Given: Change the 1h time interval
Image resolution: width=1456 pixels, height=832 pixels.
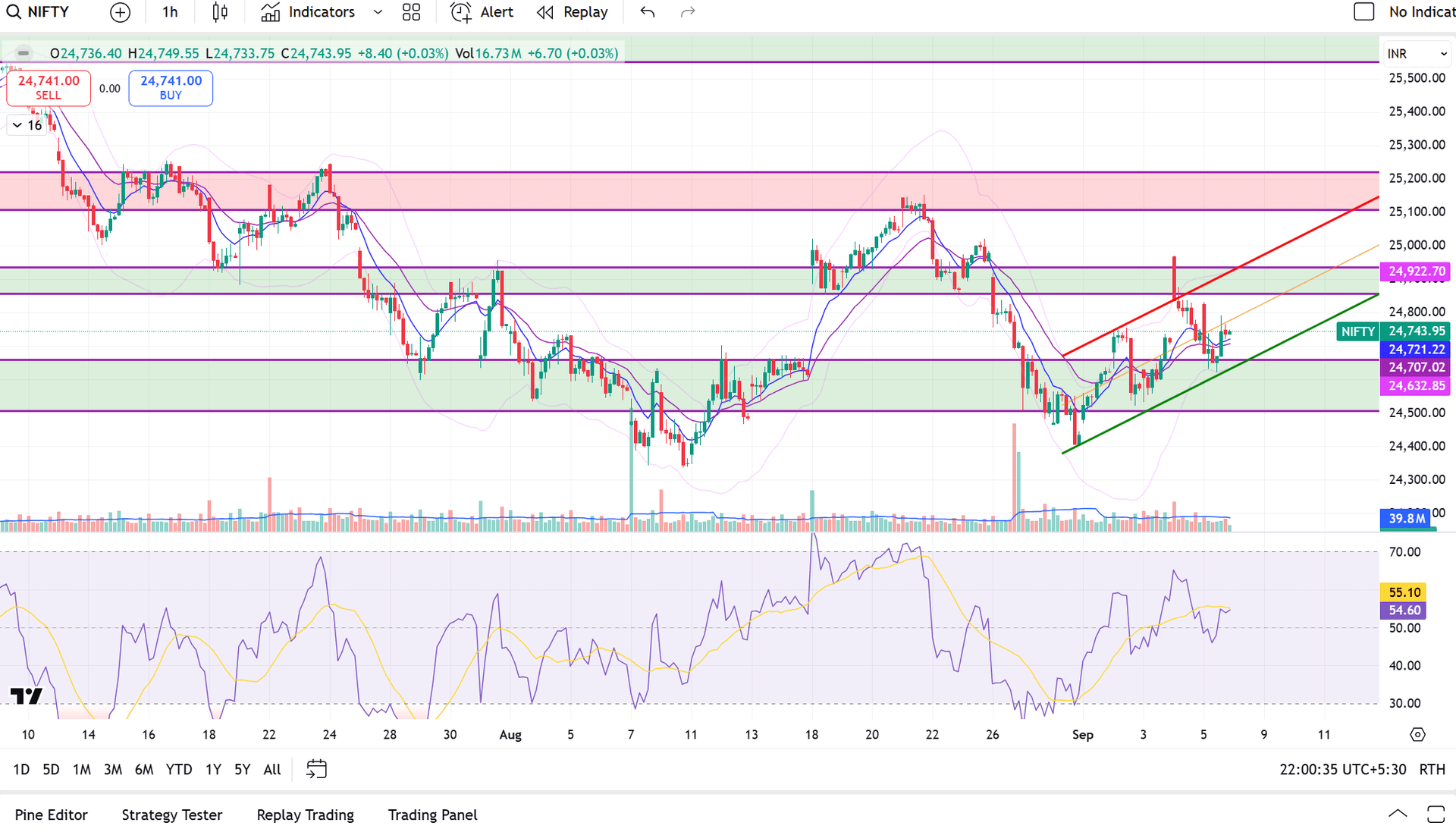Looking at the screenshot, I should 170,12.
